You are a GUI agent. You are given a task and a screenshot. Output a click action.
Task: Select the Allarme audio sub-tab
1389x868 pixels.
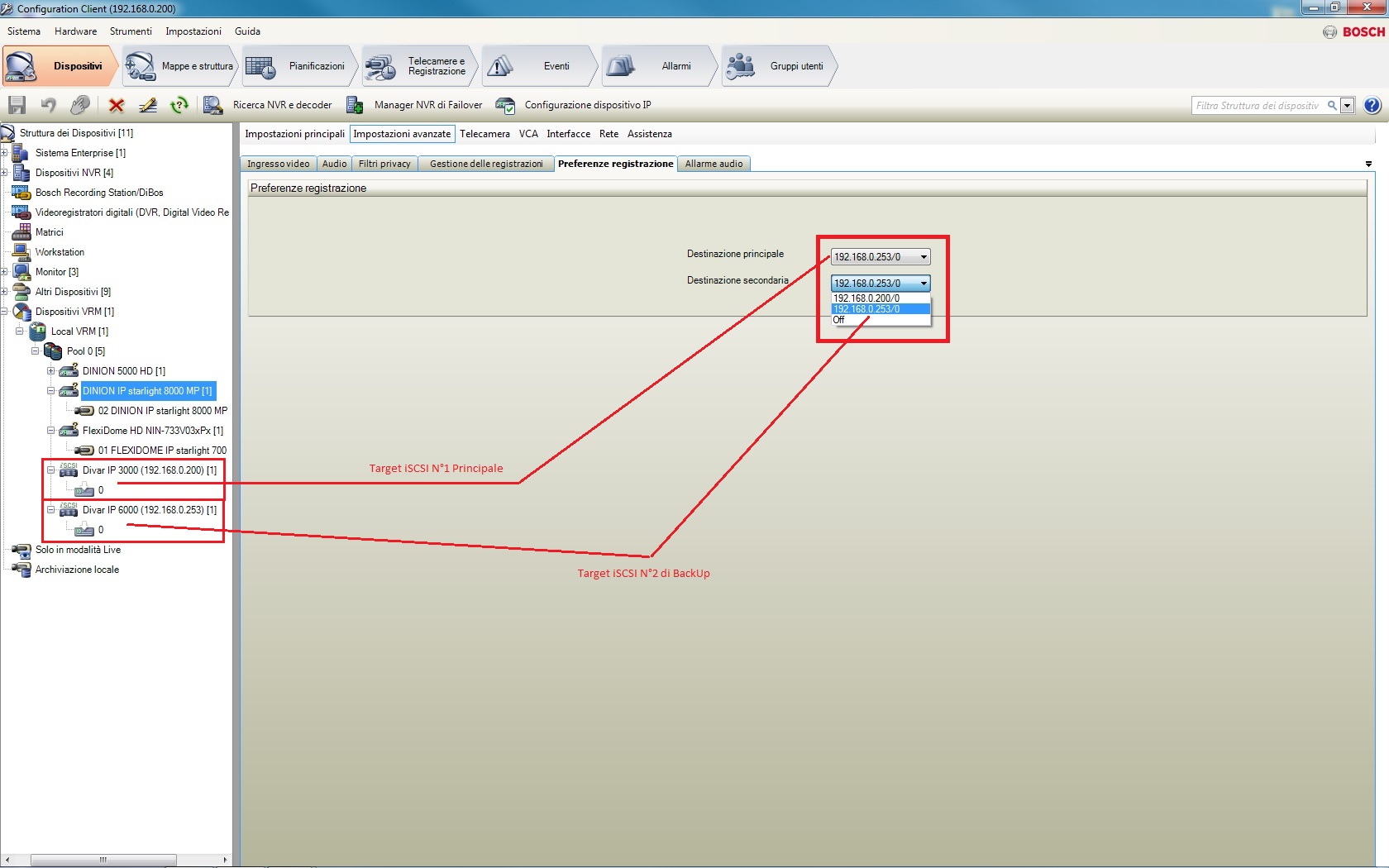click(714, 164)
